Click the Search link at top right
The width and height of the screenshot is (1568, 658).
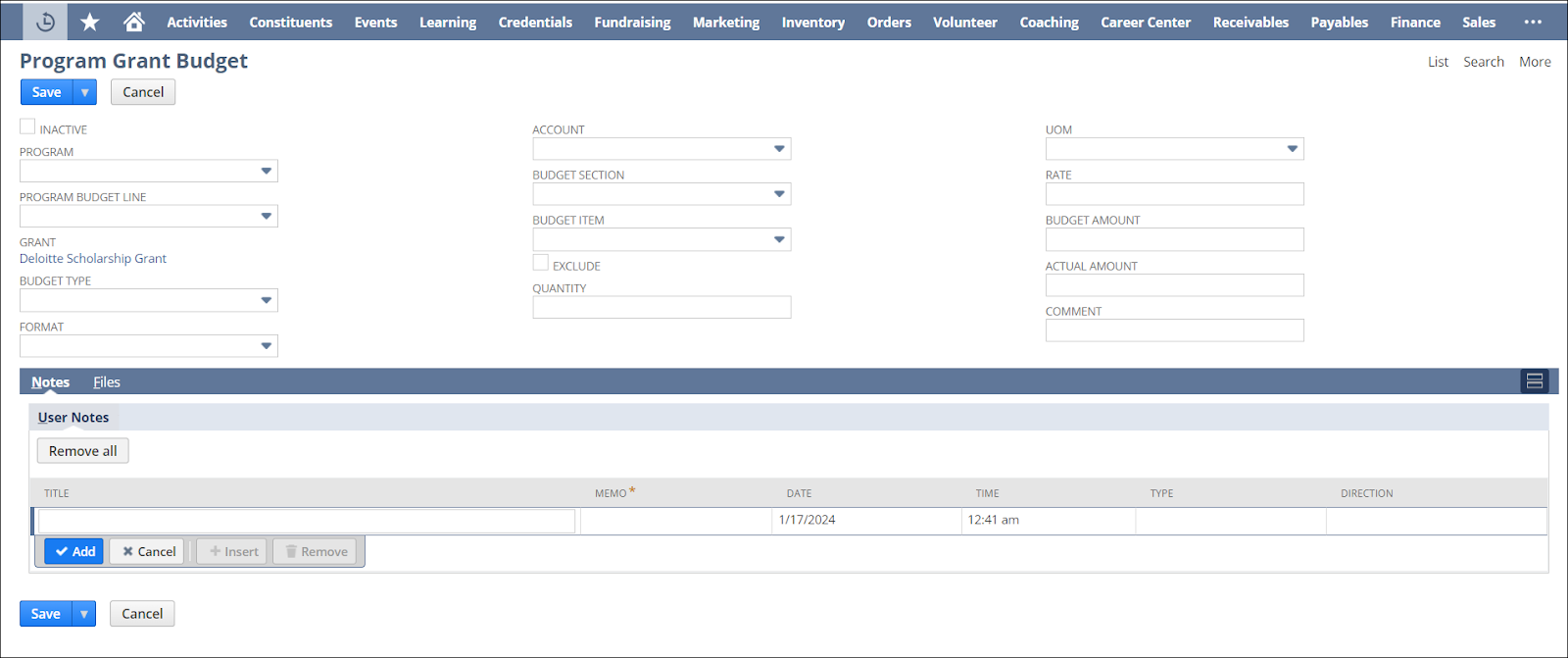pyautogui.click(x=1483, y=62)
